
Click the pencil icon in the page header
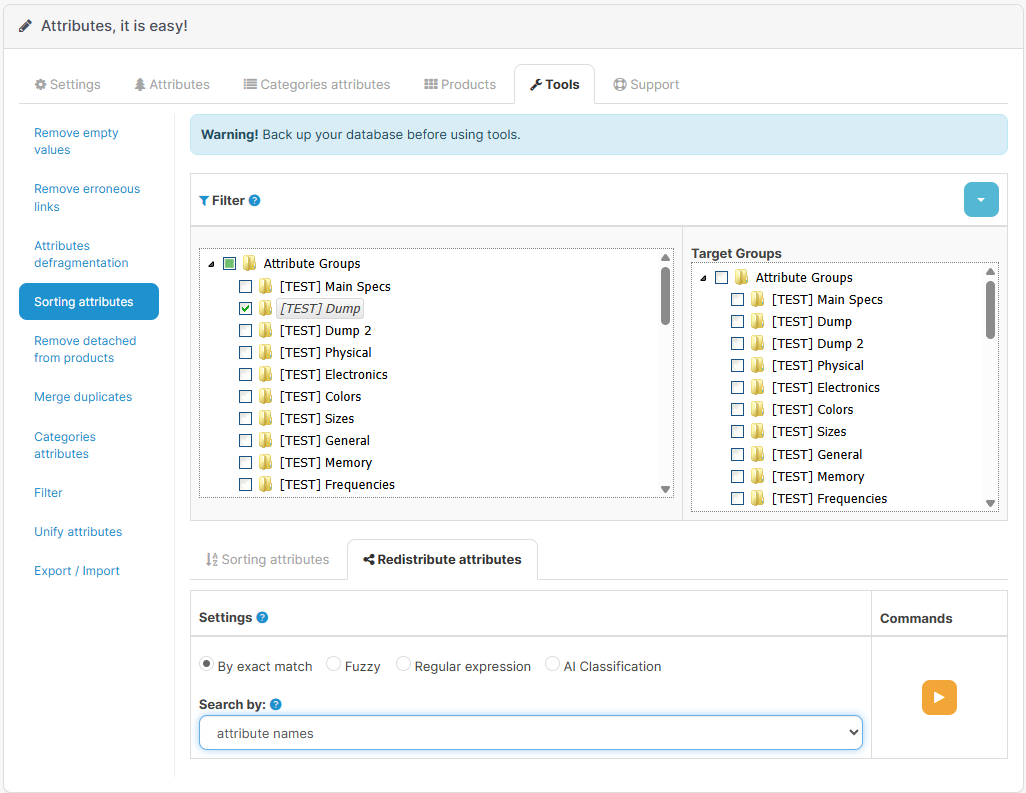point(26,26)
